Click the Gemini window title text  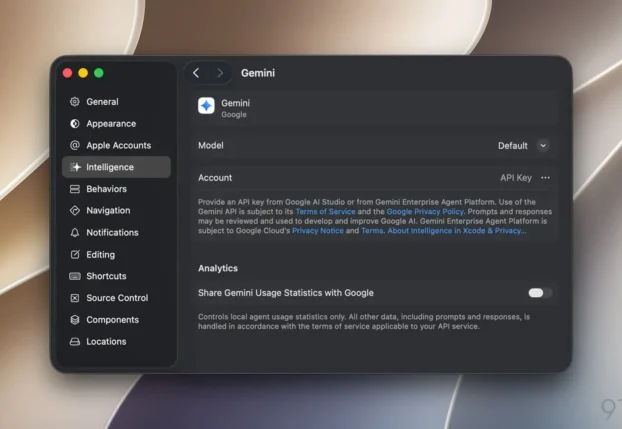coord(258,73)
